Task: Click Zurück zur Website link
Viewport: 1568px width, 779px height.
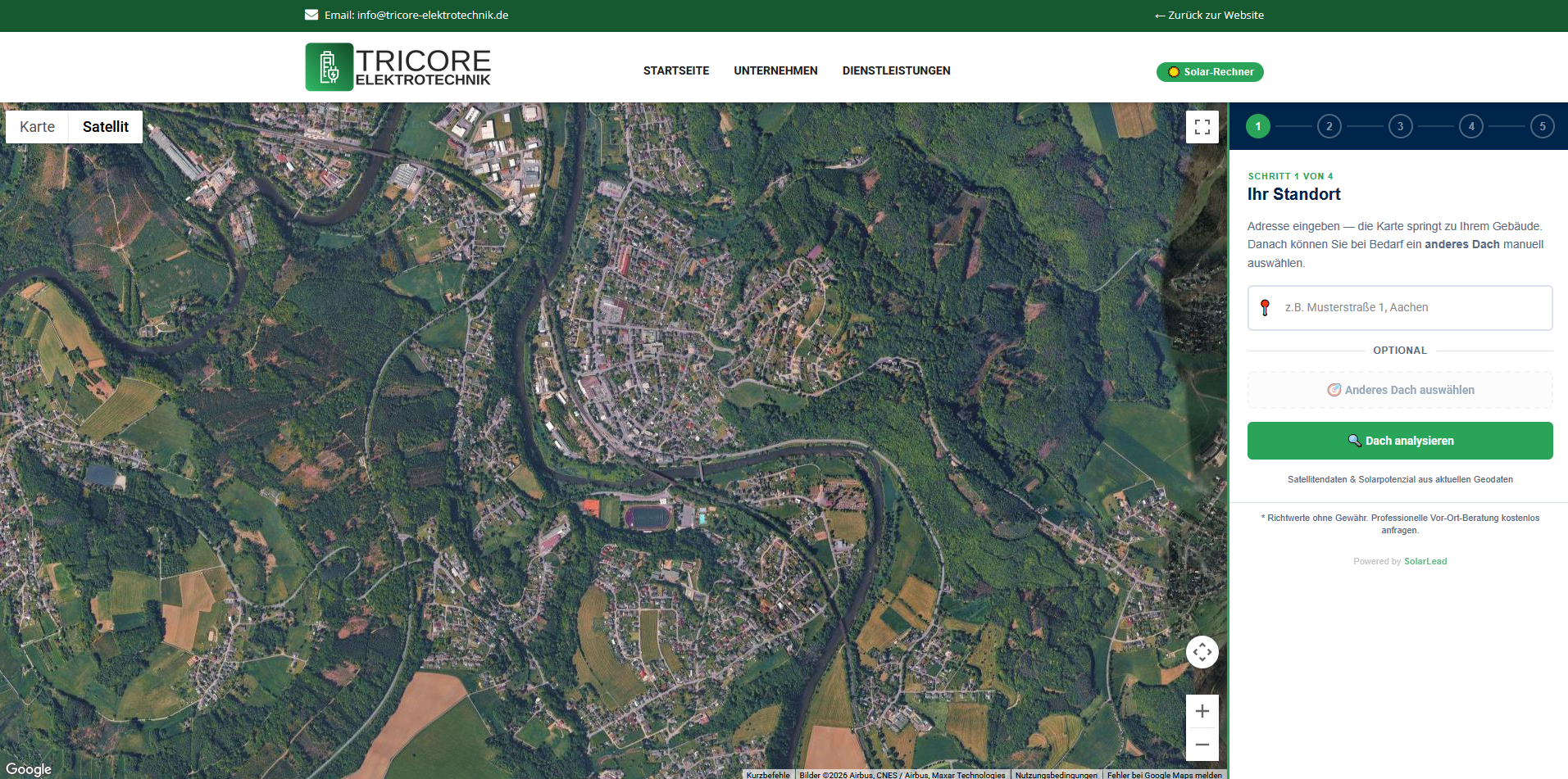Action: (x=1209, y=15)
